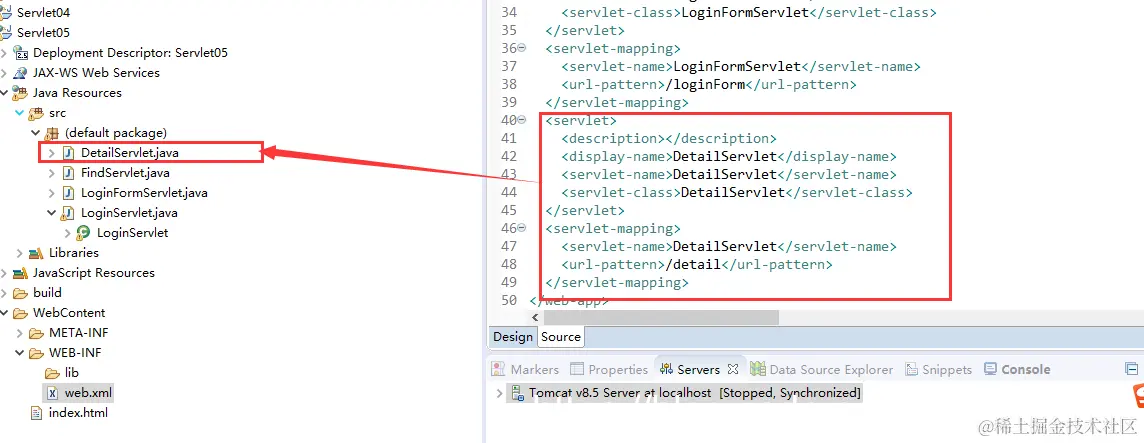Click the horizontal scrollbar left arrow
Screen dimensions: 1144x443
tap(536, 317)
